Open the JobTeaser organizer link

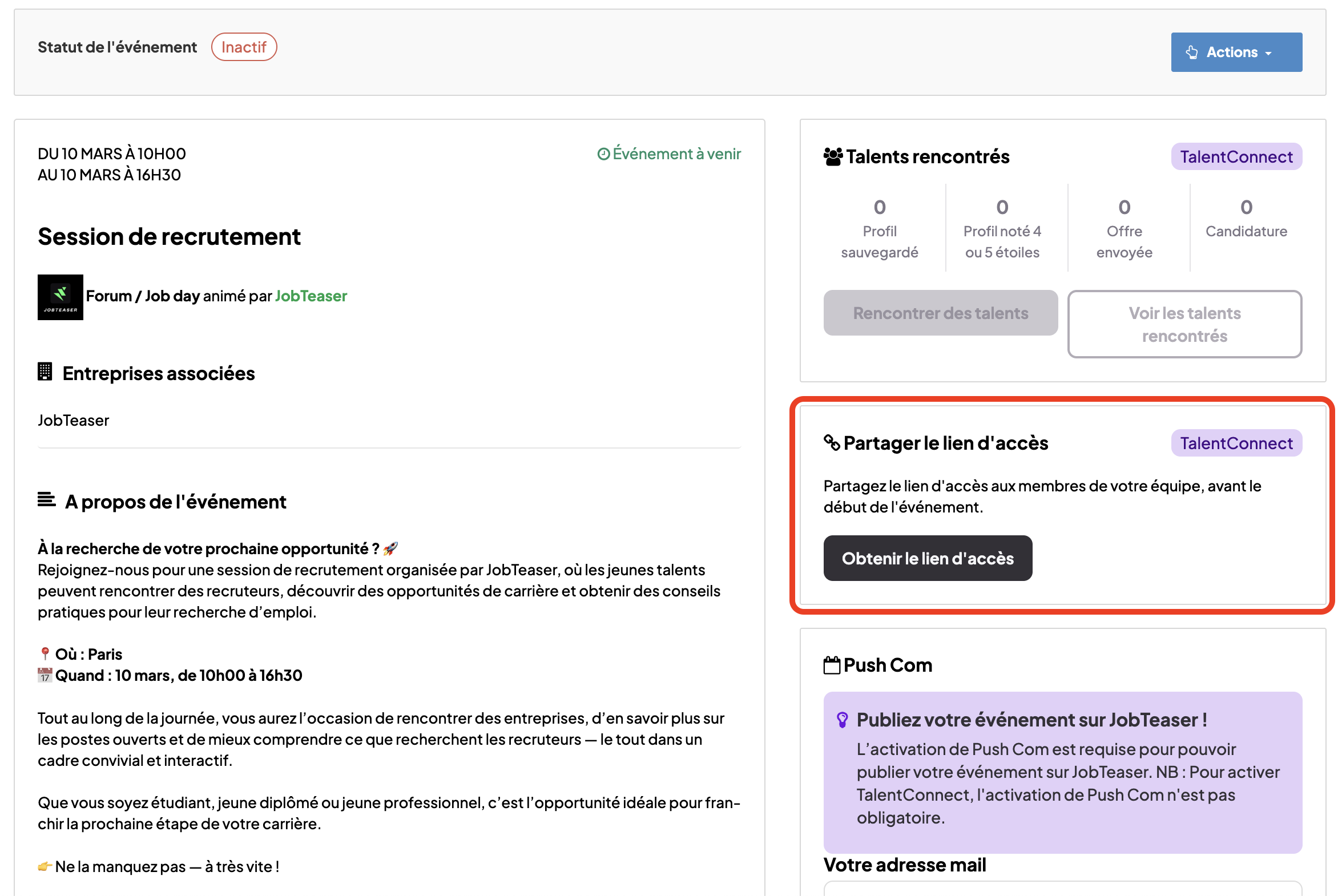(x=311, y=296)
